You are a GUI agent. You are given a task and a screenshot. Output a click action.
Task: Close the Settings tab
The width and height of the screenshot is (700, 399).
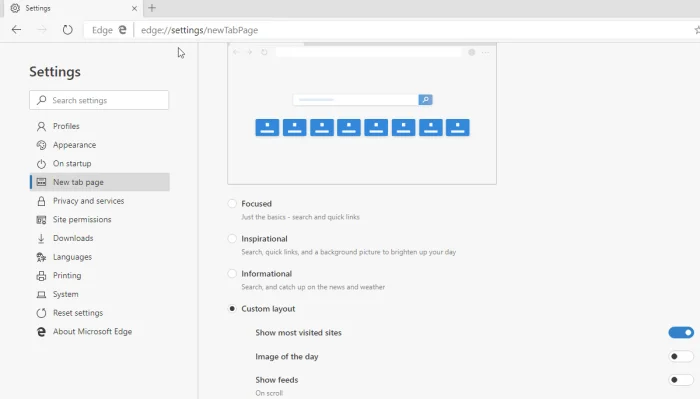(x=134, y=8)
